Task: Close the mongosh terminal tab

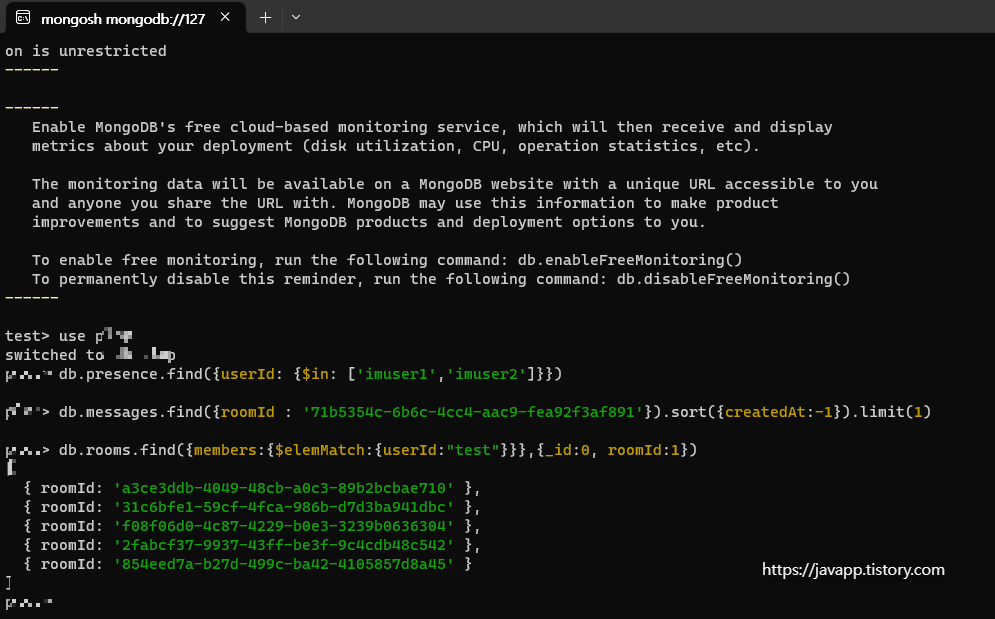Action: (225, 17)
